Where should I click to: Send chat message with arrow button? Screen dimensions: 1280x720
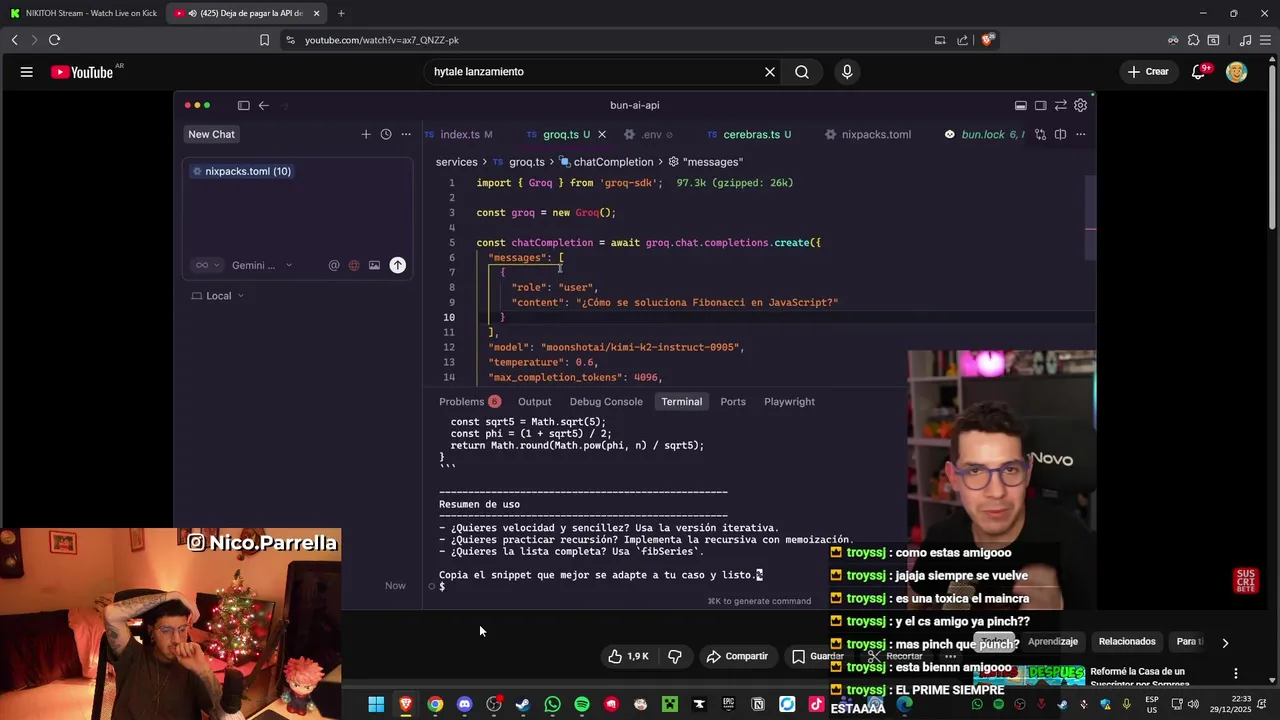point(398,265)
